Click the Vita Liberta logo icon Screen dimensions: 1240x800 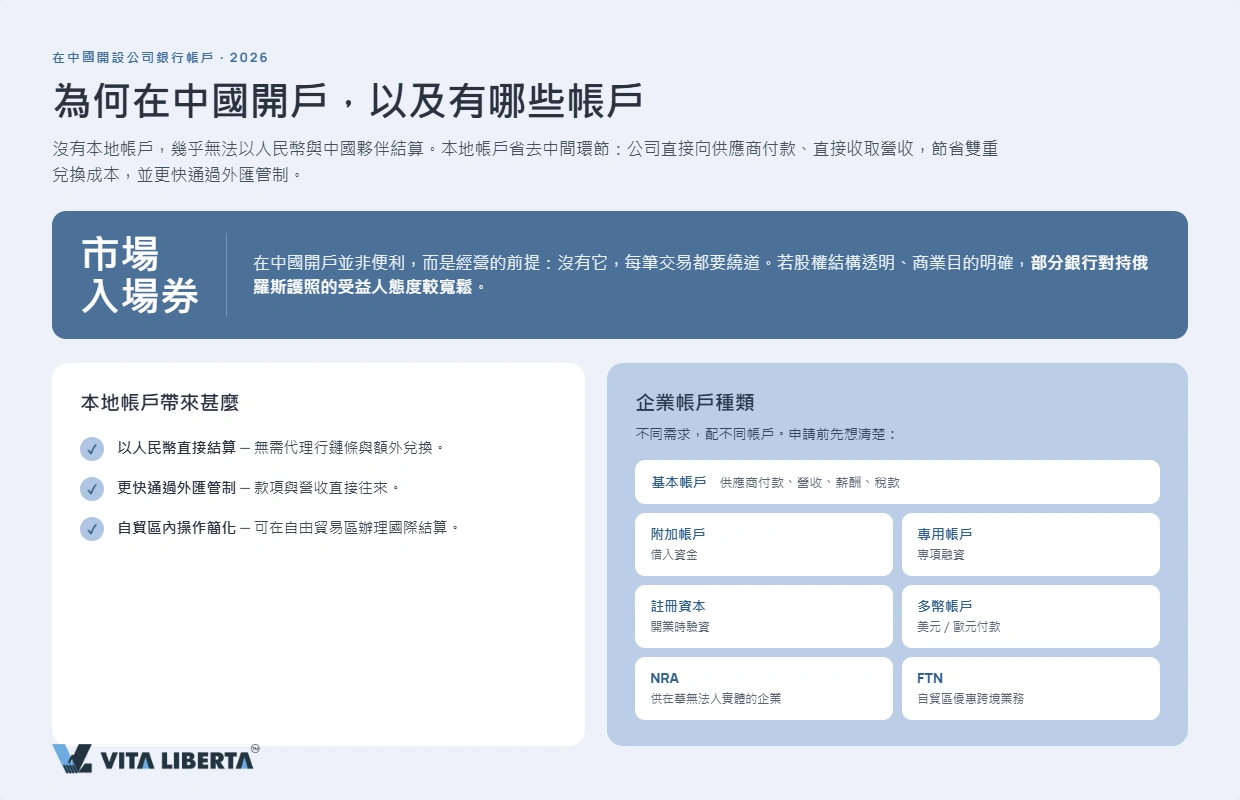click(72, 759)
